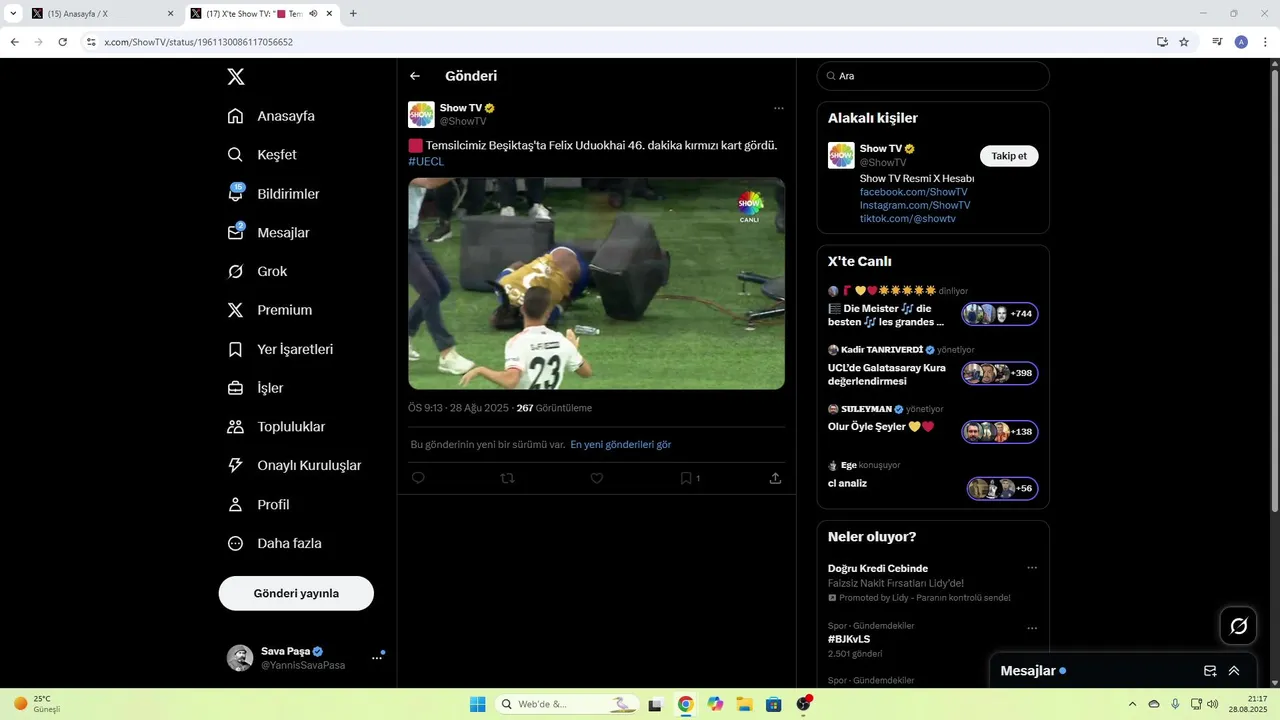Open tiktok.com/@showtv link

(908, 218)
